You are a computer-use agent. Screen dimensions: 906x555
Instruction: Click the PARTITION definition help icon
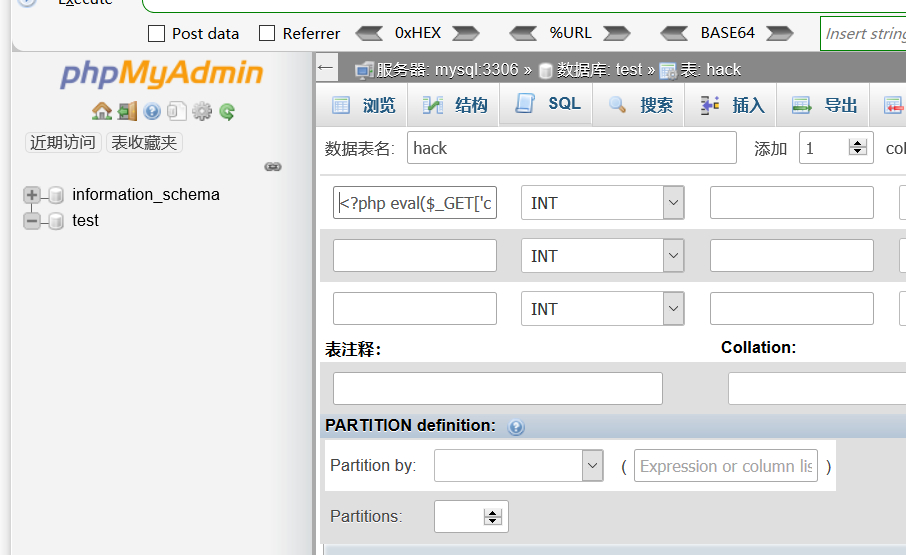(x=516, y=427)
